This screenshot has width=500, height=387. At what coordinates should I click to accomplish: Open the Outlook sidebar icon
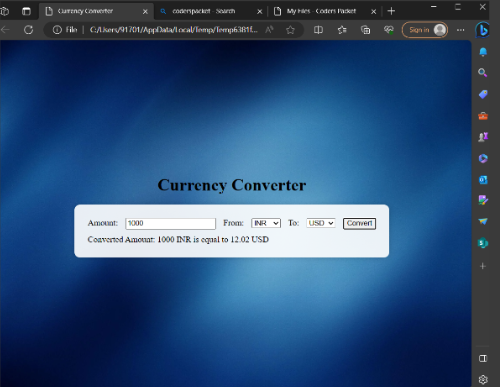point(483,180)
